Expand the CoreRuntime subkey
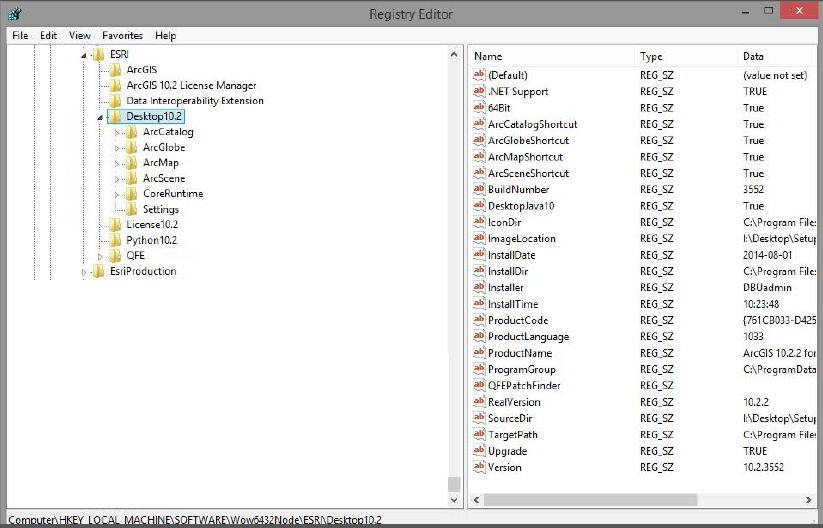Screen dimensions: 823x528 click(118, 194)
